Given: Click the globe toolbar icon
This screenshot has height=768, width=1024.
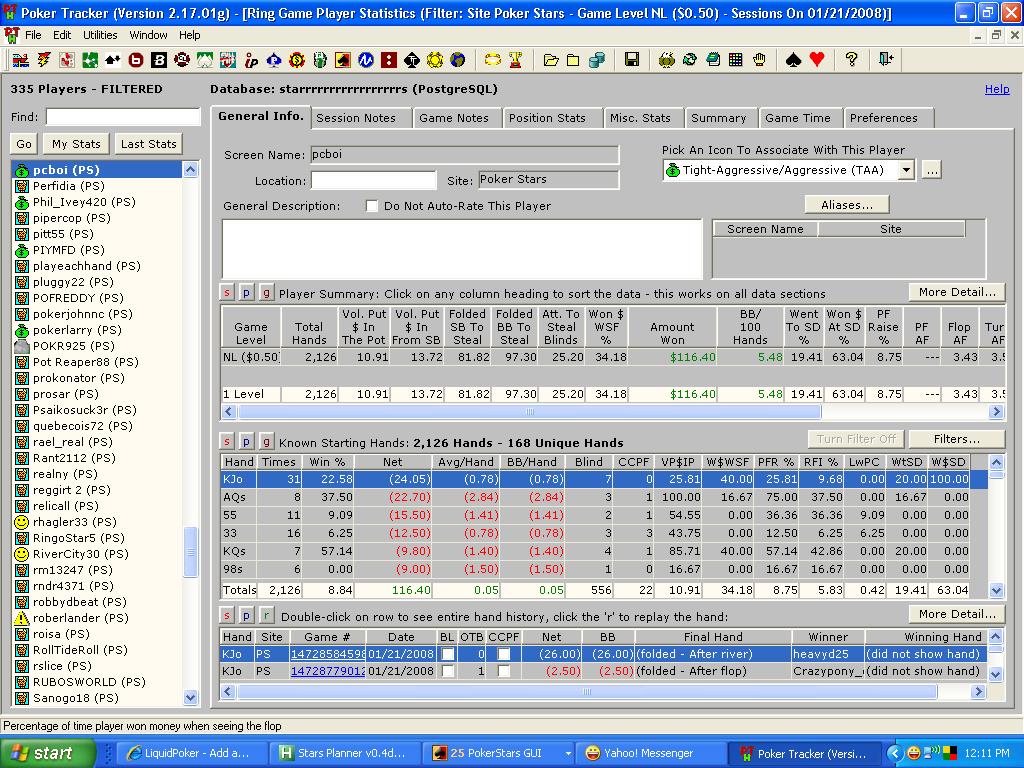Looking at the screenshot, I should point(458,60).
